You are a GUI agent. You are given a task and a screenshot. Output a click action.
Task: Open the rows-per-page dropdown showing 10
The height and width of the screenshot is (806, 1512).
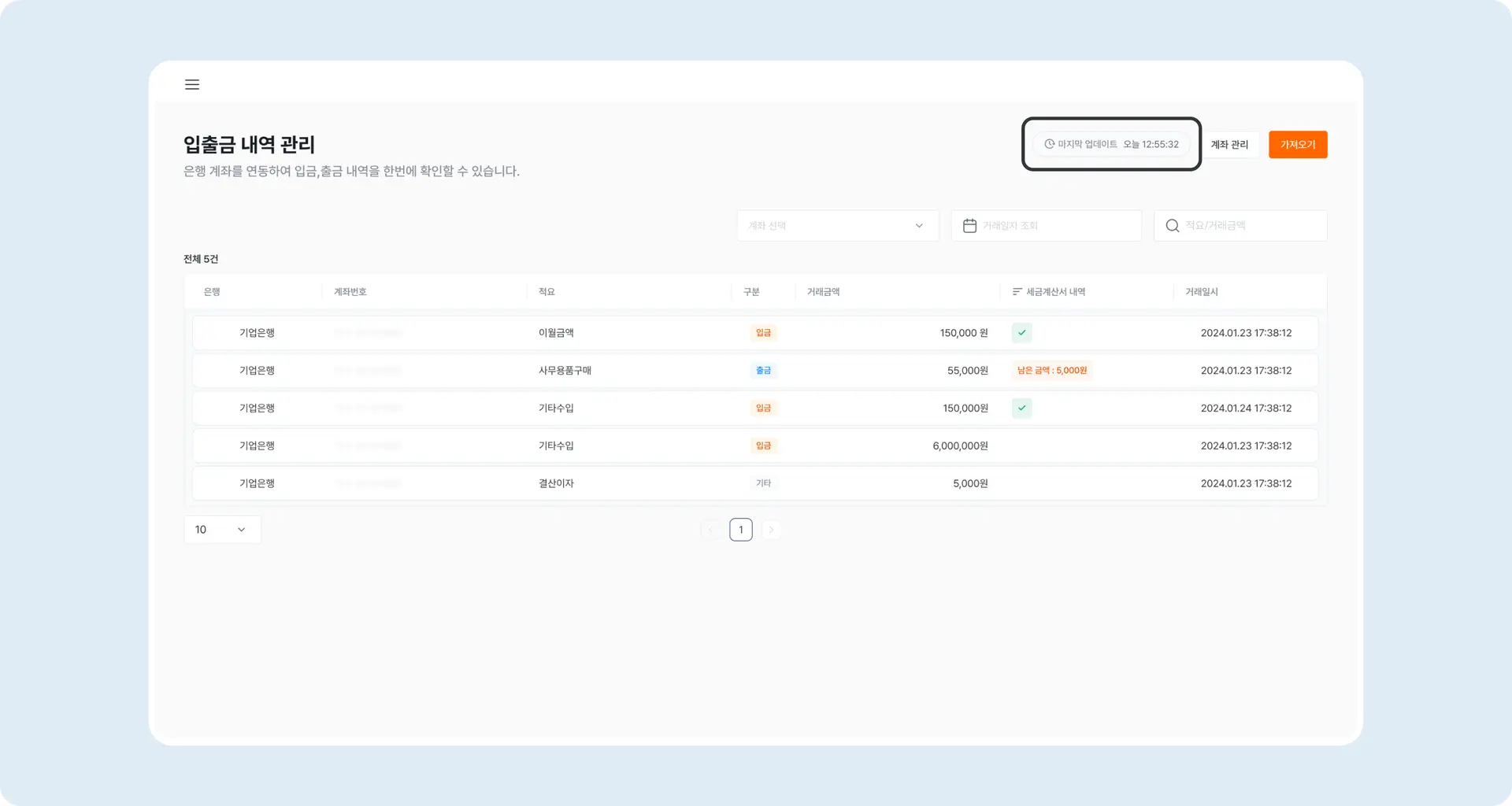tap(221, 530)
